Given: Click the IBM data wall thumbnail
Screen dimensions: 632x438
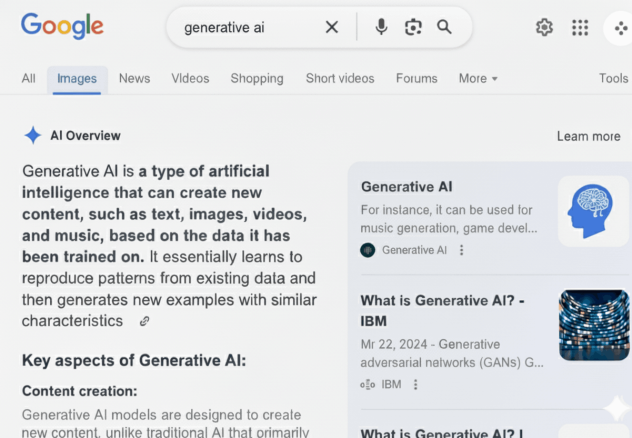Looking at the screenshot, I should (594, 325).
